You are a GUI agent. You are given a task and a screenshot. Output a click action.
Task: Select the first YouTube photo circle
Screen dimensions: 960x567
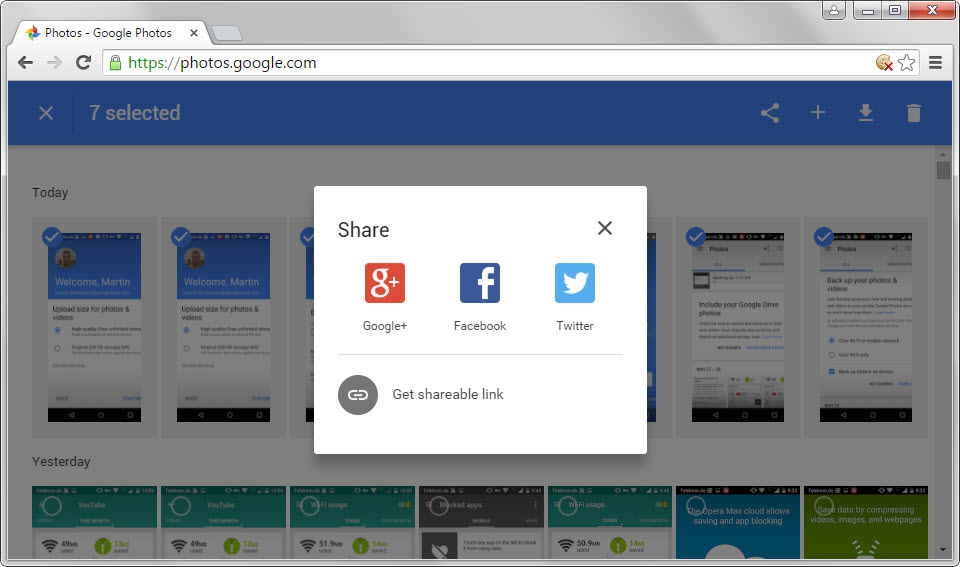(51, 506)
